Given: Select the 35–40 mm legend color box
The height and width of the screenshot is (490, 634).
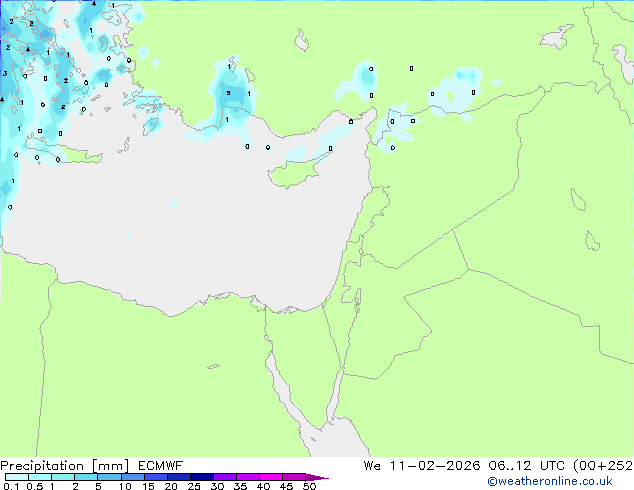Looking at the screenshot, I should pyautogui.click(x=248, y=477).
